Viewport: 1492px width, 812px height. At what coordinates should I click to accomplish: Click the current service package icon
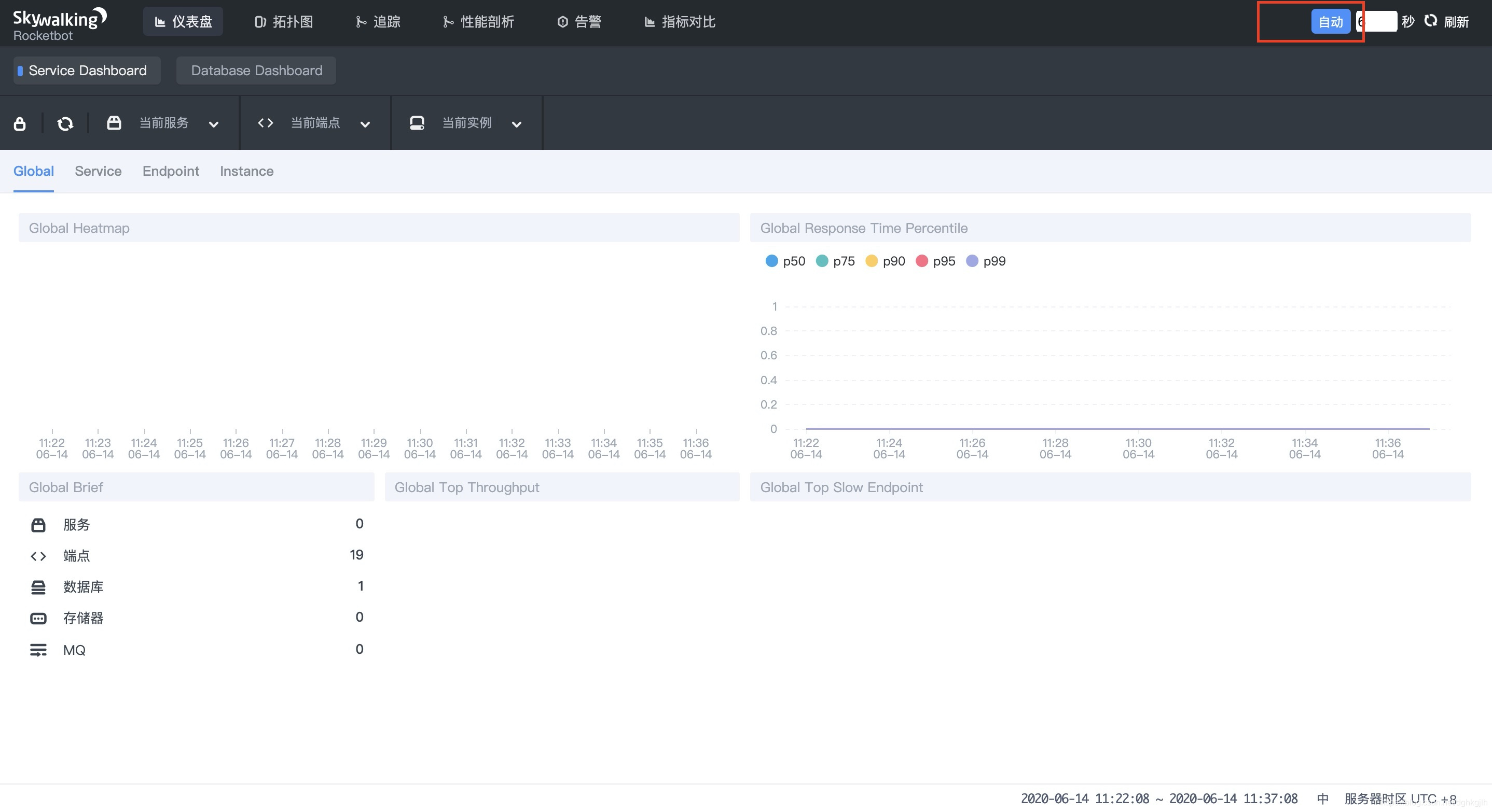pyautogui.click(x=114, y=123)
